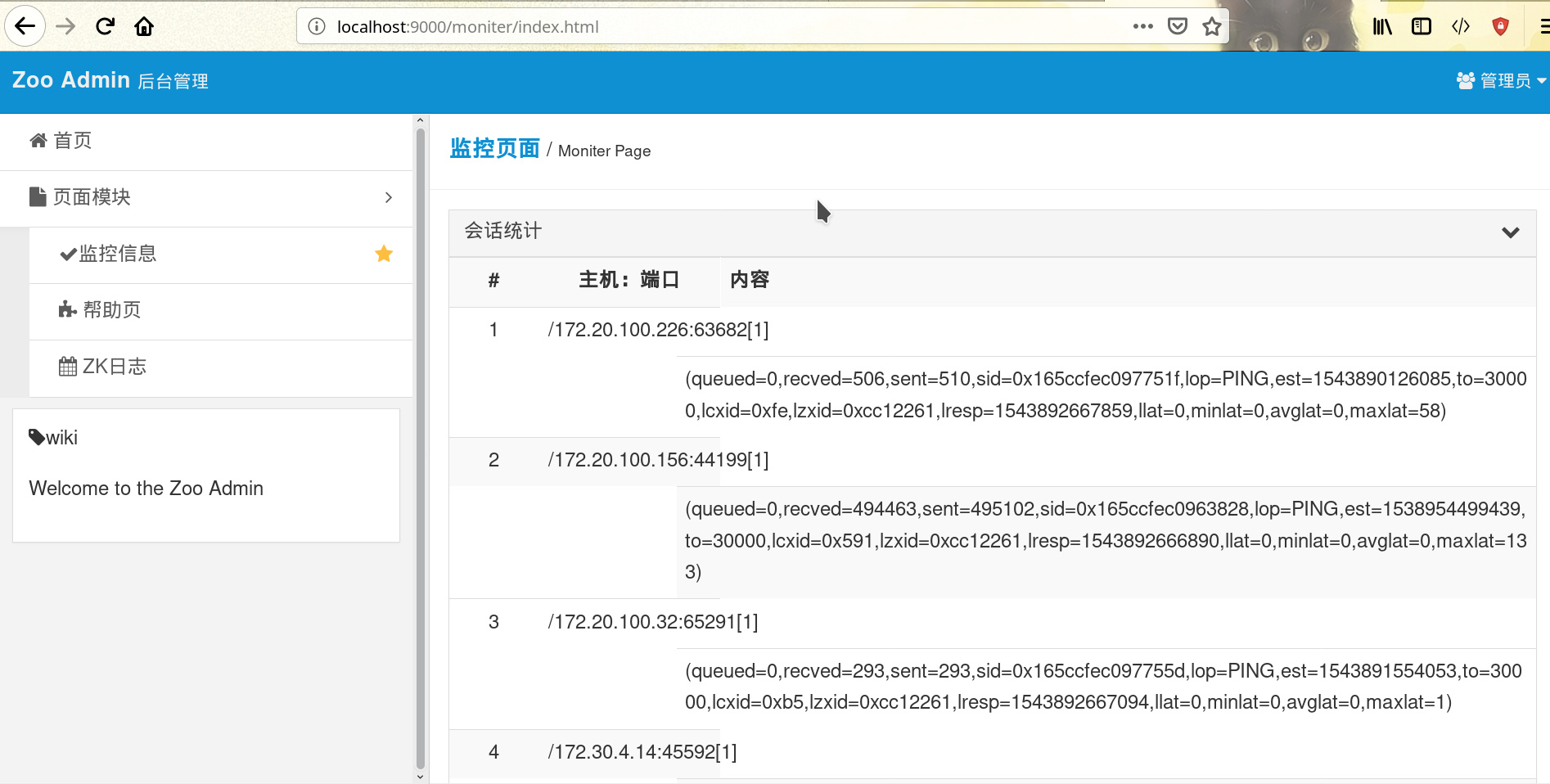
Task: Click row number 4 cell
Action: point(493,752)
